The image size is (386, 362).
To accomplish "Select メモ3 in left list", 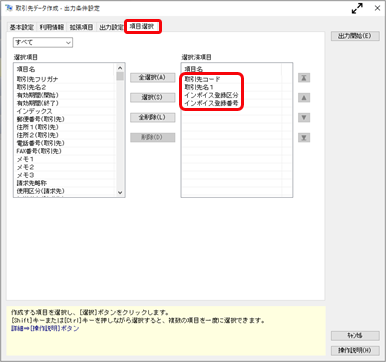I will (x=25, y=175).
